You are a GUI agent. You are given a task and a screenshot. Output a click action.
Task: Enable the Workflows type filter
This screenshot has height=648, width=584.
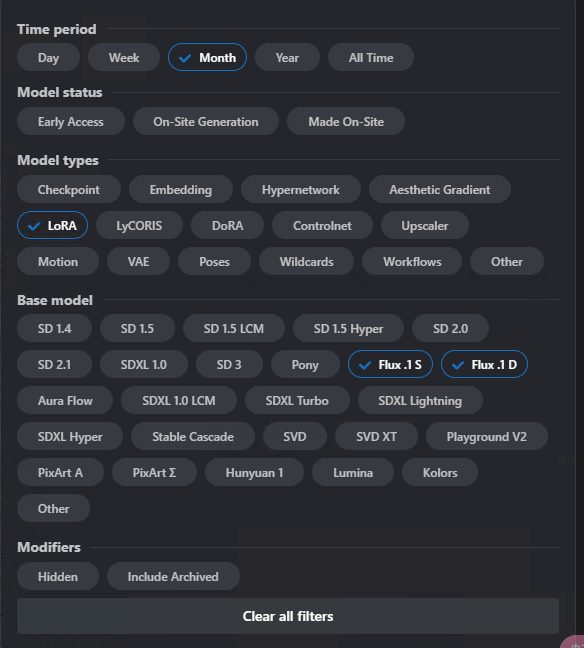point(412,261)
